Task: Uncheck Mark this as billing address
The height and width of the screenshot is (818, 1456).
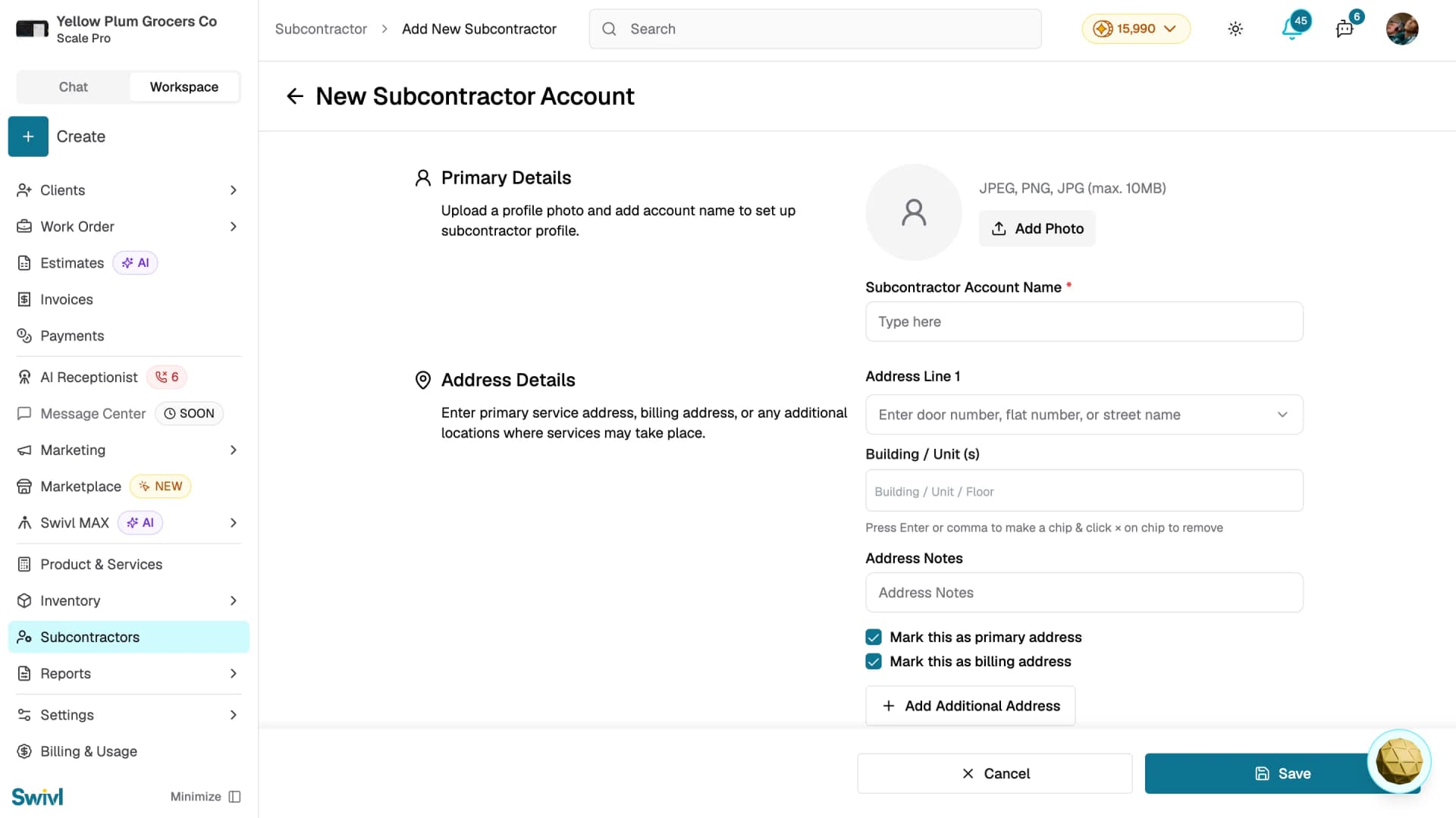Action: point(874,662)
